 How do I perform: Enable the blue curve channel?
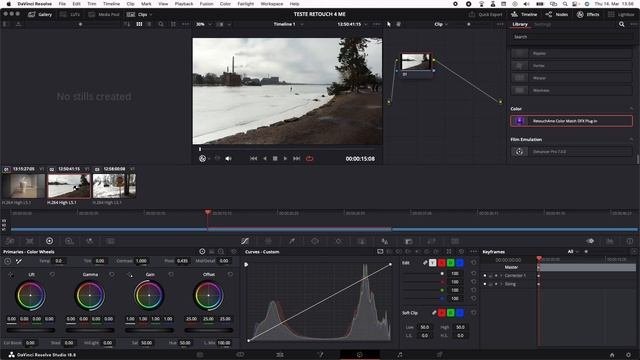pyautogui.click(x=460, y=263)
